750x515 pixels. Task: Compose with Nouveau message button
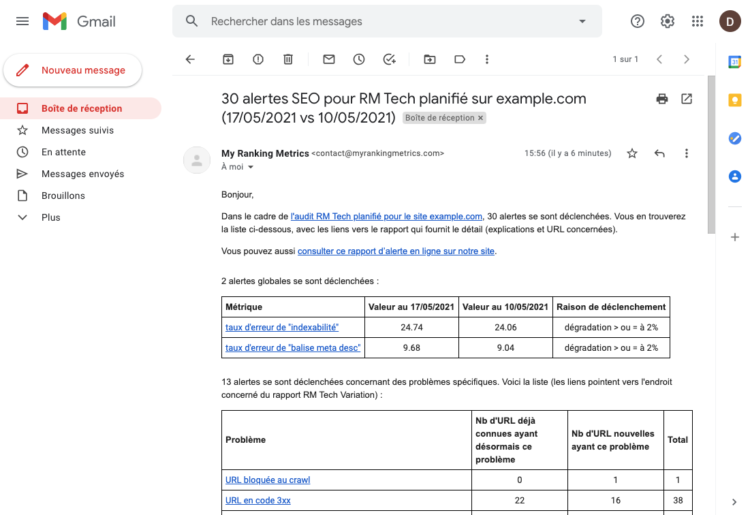[73, 70]
